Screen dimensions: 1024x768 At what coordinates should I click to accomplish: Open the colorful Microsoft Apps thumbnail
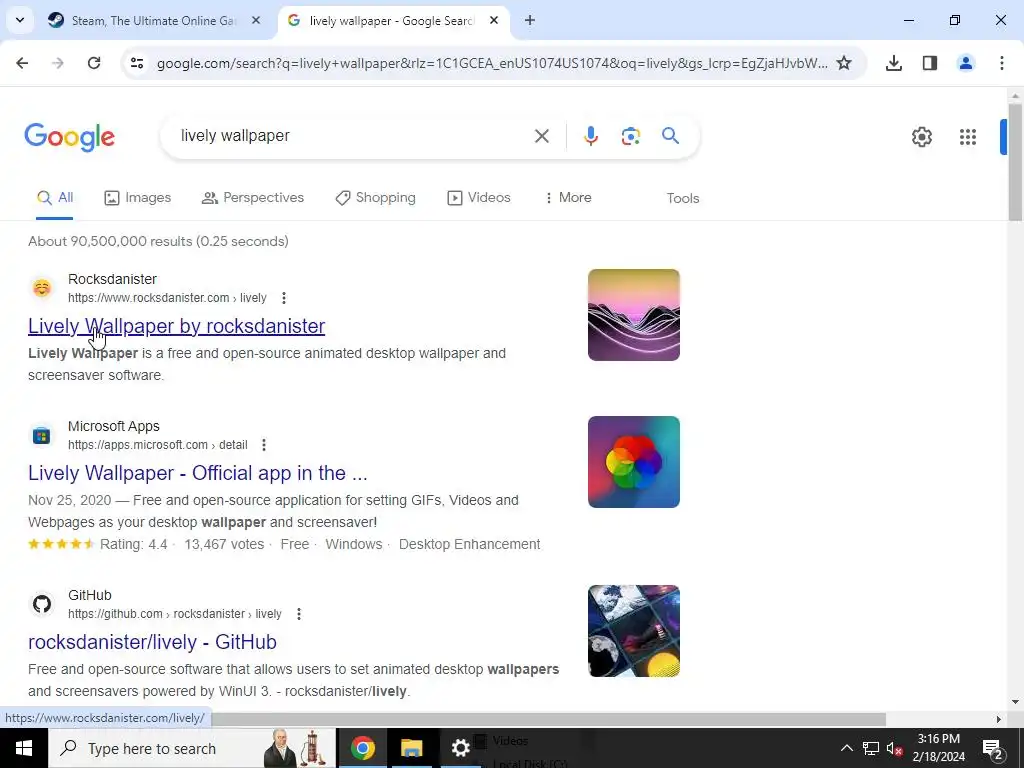(633, 462)
